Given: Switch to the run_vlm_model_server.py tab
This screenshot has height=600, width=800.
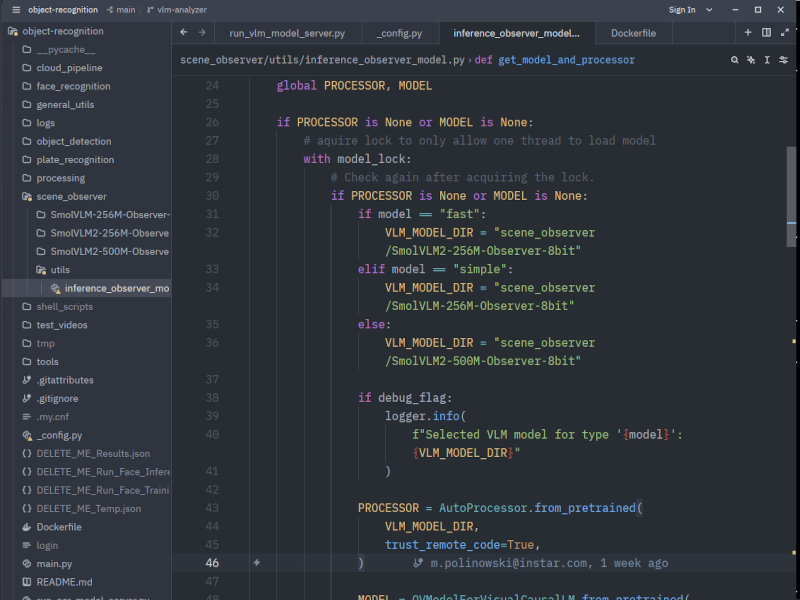Looking at the screenshot, I should click(x=287, y=33).
